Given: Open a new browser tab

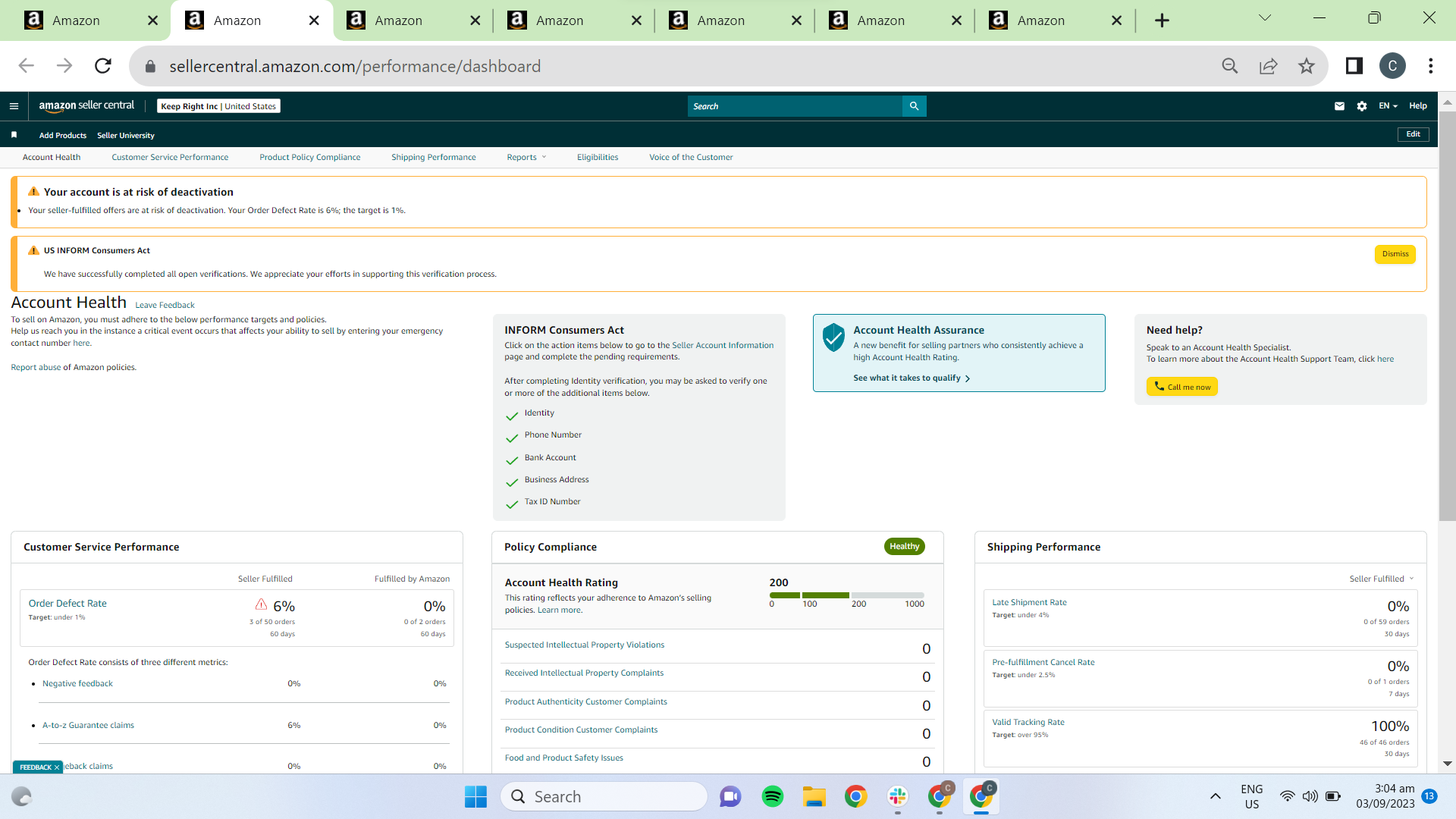Looking at the screenshot, I should pos(1162,20).
